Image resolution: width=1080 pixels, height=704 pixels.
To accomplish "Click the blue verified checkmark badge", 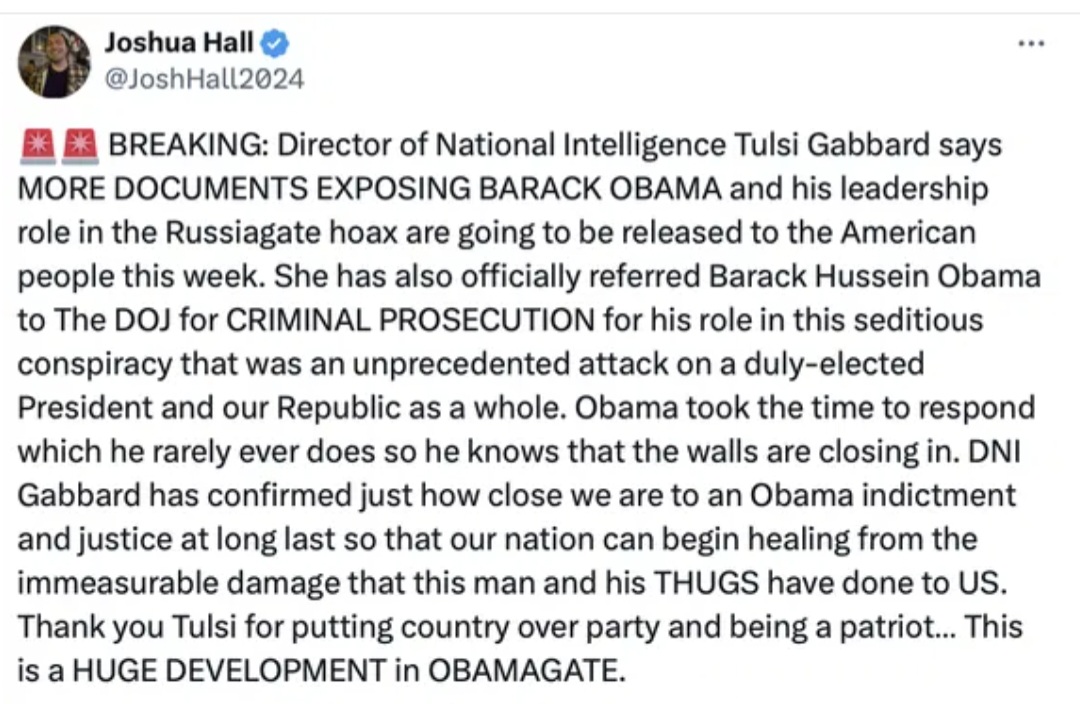I will coord(276,43).
